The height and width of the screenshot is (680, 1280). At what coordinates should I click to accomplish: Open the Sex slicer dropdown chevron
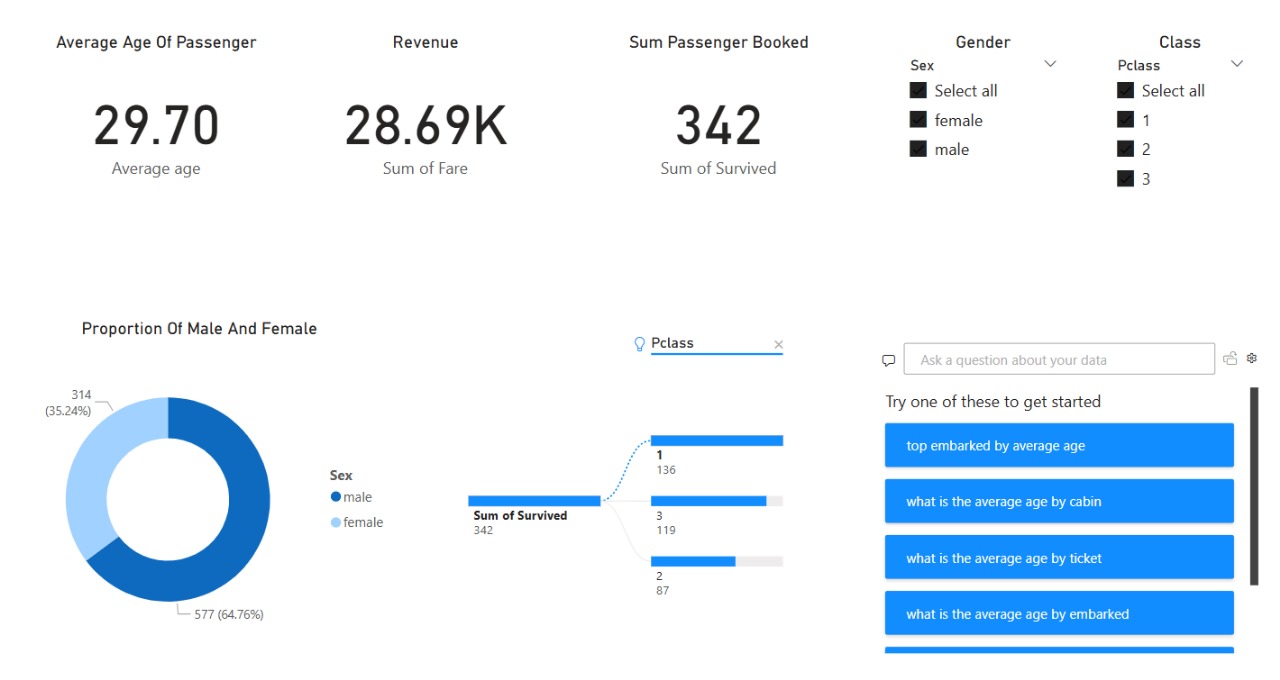(x=1050, y=63)
